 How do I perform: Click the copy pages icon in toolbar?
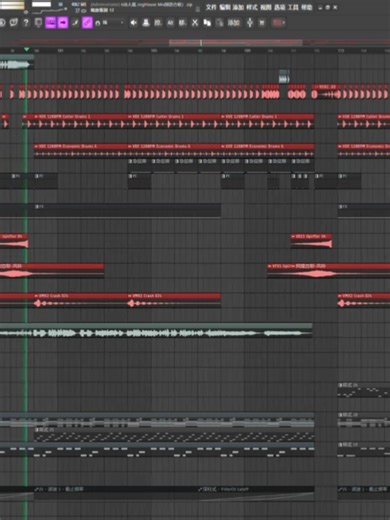click(207, 23)
